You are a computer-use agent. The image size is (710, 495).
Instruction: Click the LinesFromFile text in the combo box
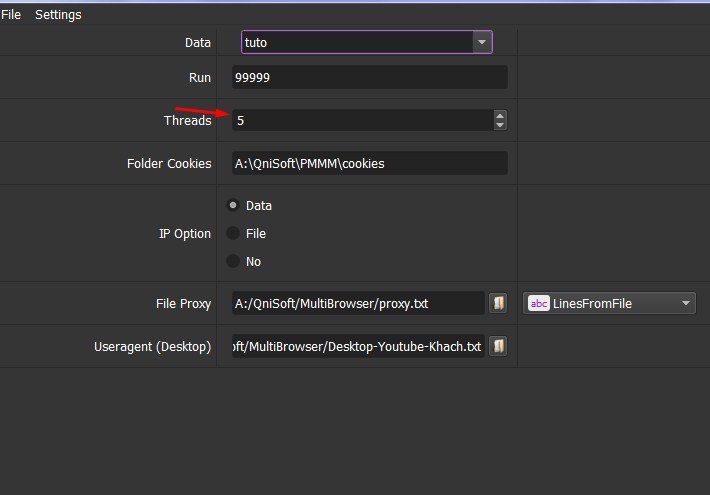pos(592,303)
